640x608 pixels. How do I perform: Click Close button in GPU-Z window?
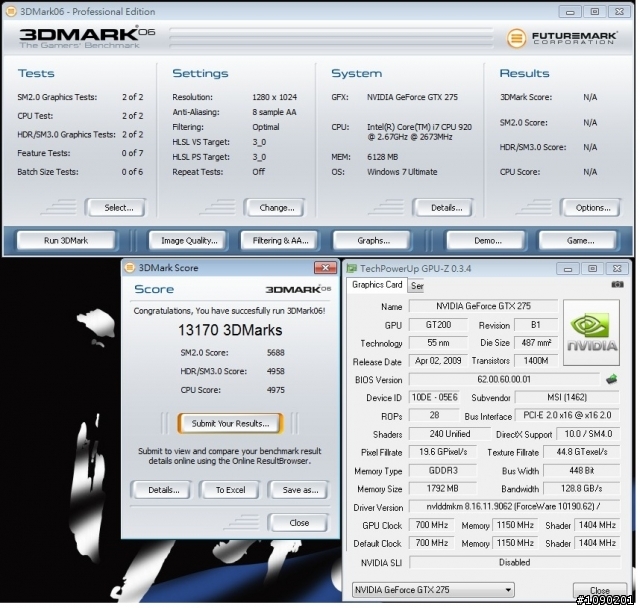click(600, 590)
